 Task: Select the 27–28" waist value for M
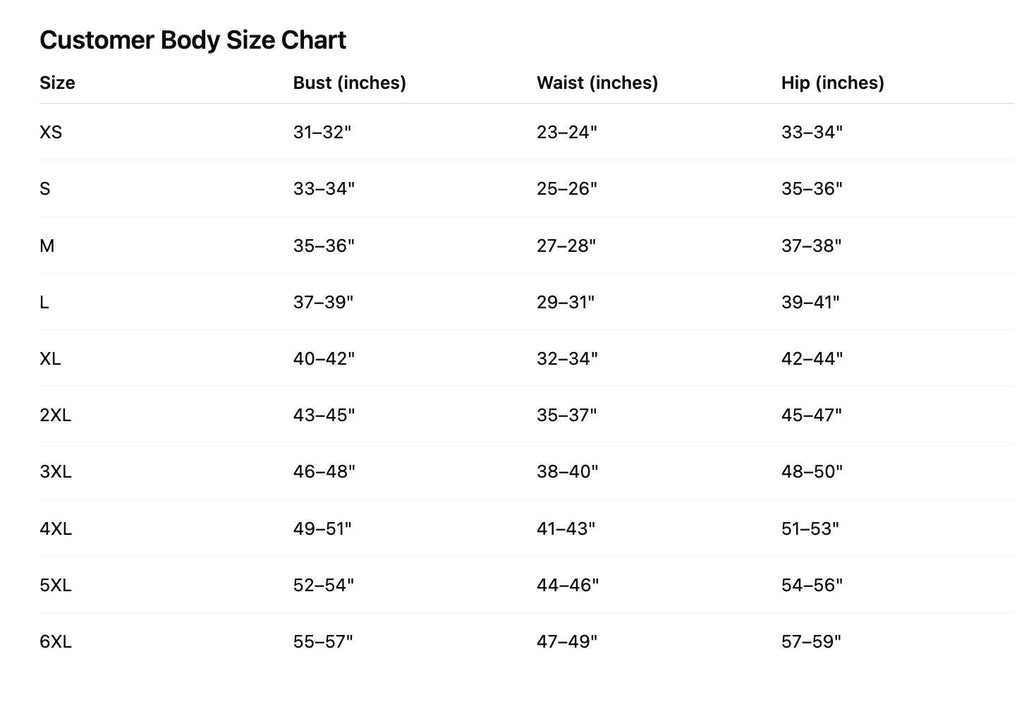[x=566, y=246]
